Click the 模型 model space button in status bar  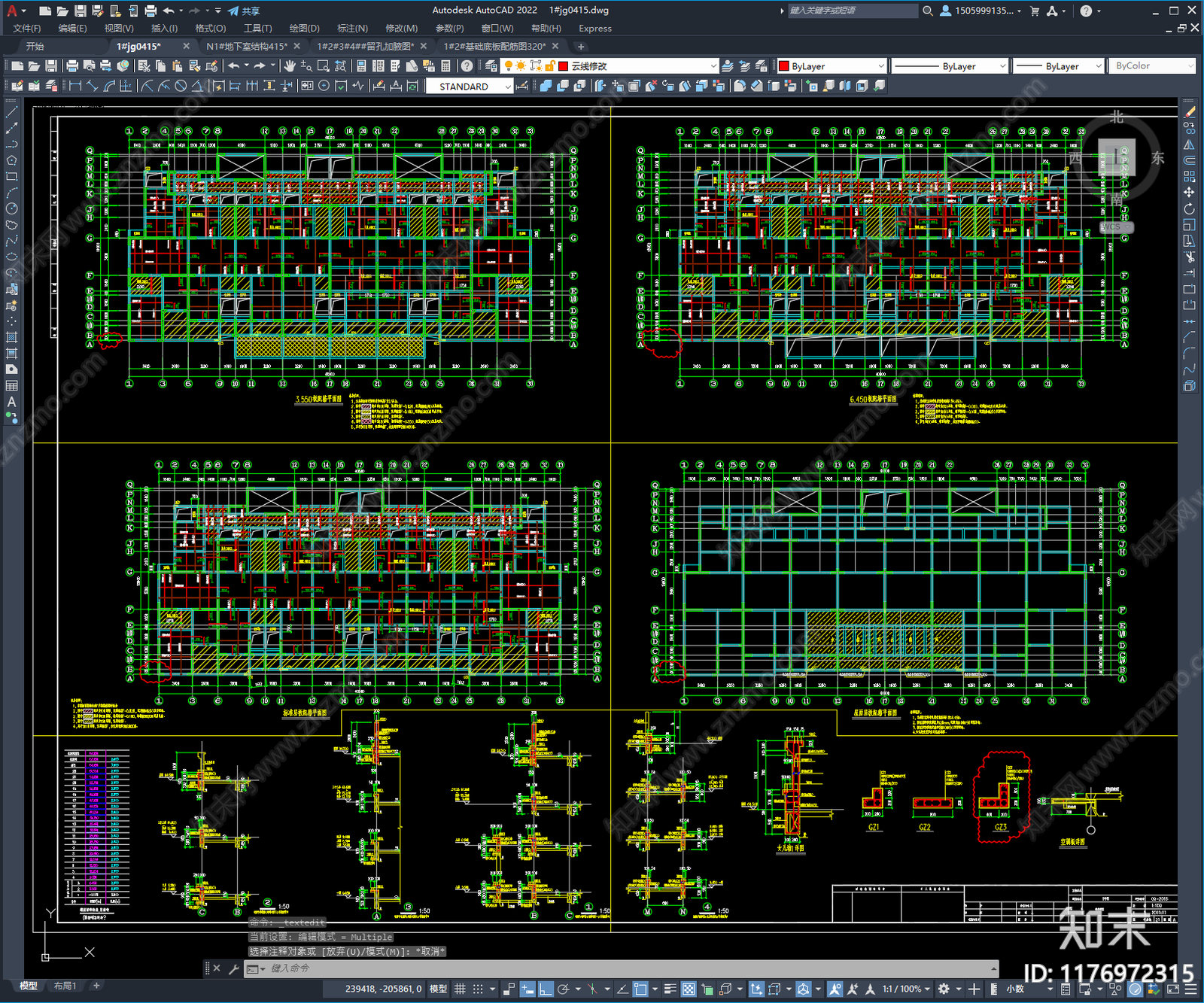coord(438,989)
